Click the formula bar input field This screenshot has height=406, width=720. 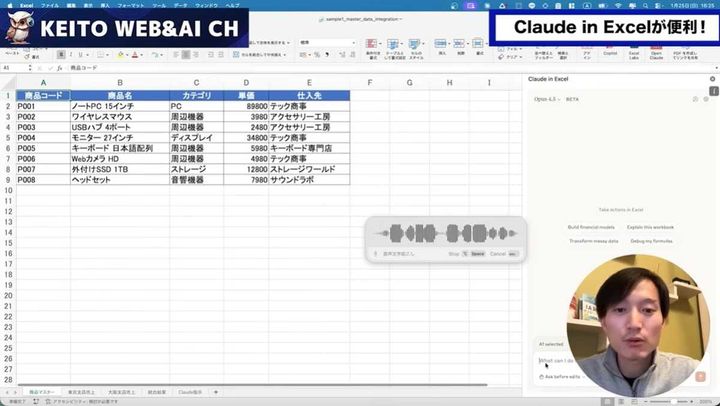point(390,68)
